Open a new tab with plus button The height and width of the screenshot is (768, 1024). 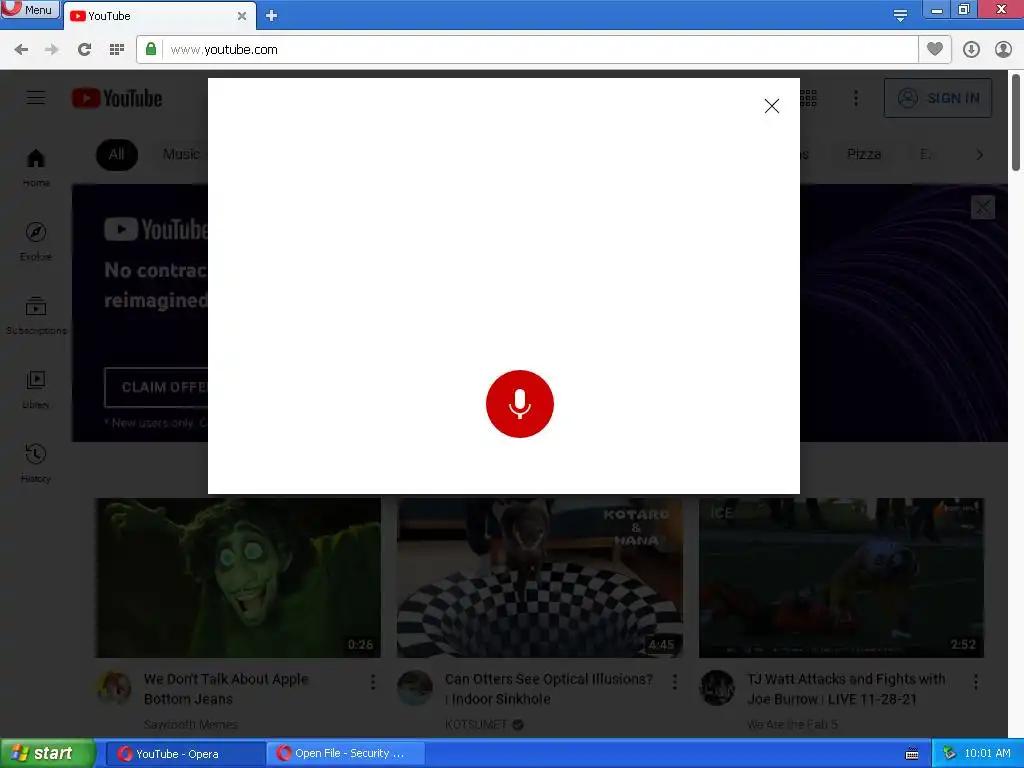[272, 16]
